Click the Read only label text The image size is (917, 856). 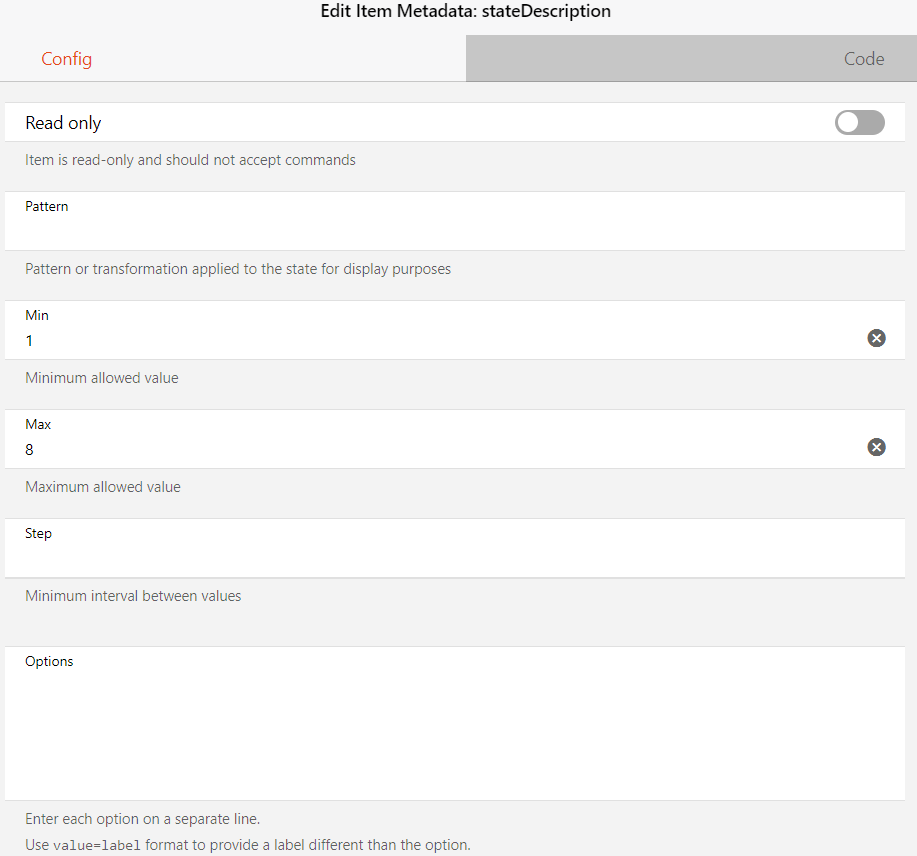(63, 123)
